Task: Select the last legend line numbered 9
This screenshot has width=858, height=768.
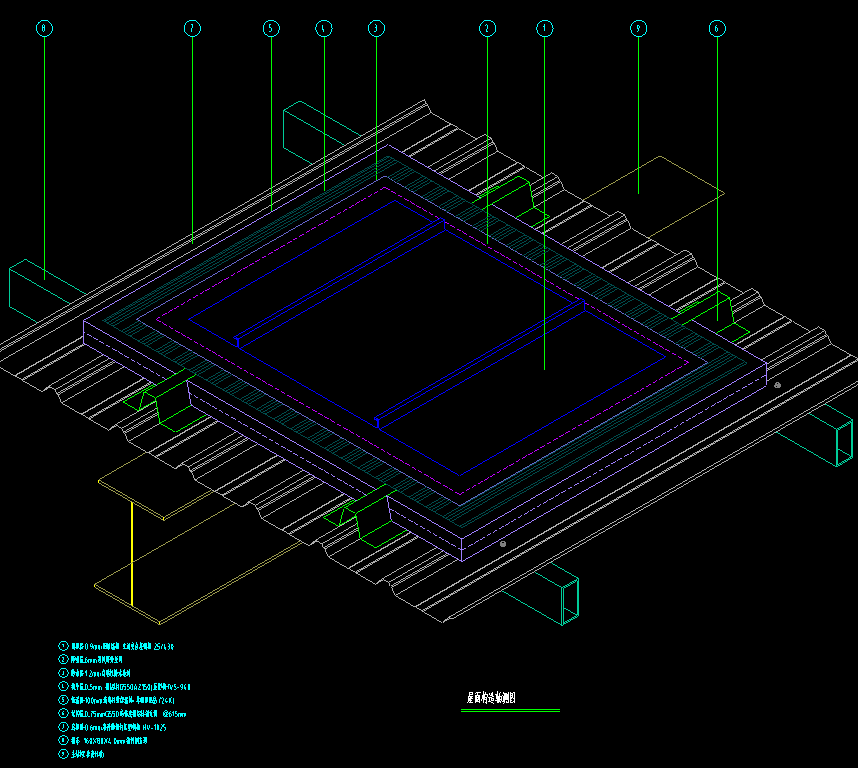Action: [x=81, y=754]
